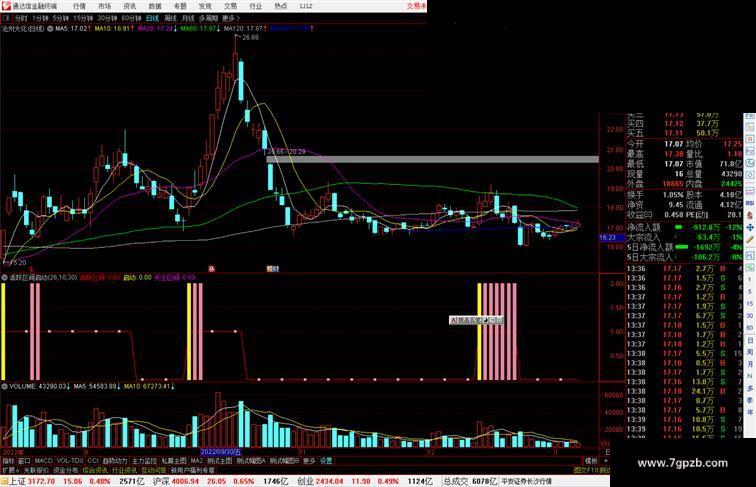Click the VOLUME panel settings circle icon
The height and width of the screenshot is (487, 756).
[4, 387]
